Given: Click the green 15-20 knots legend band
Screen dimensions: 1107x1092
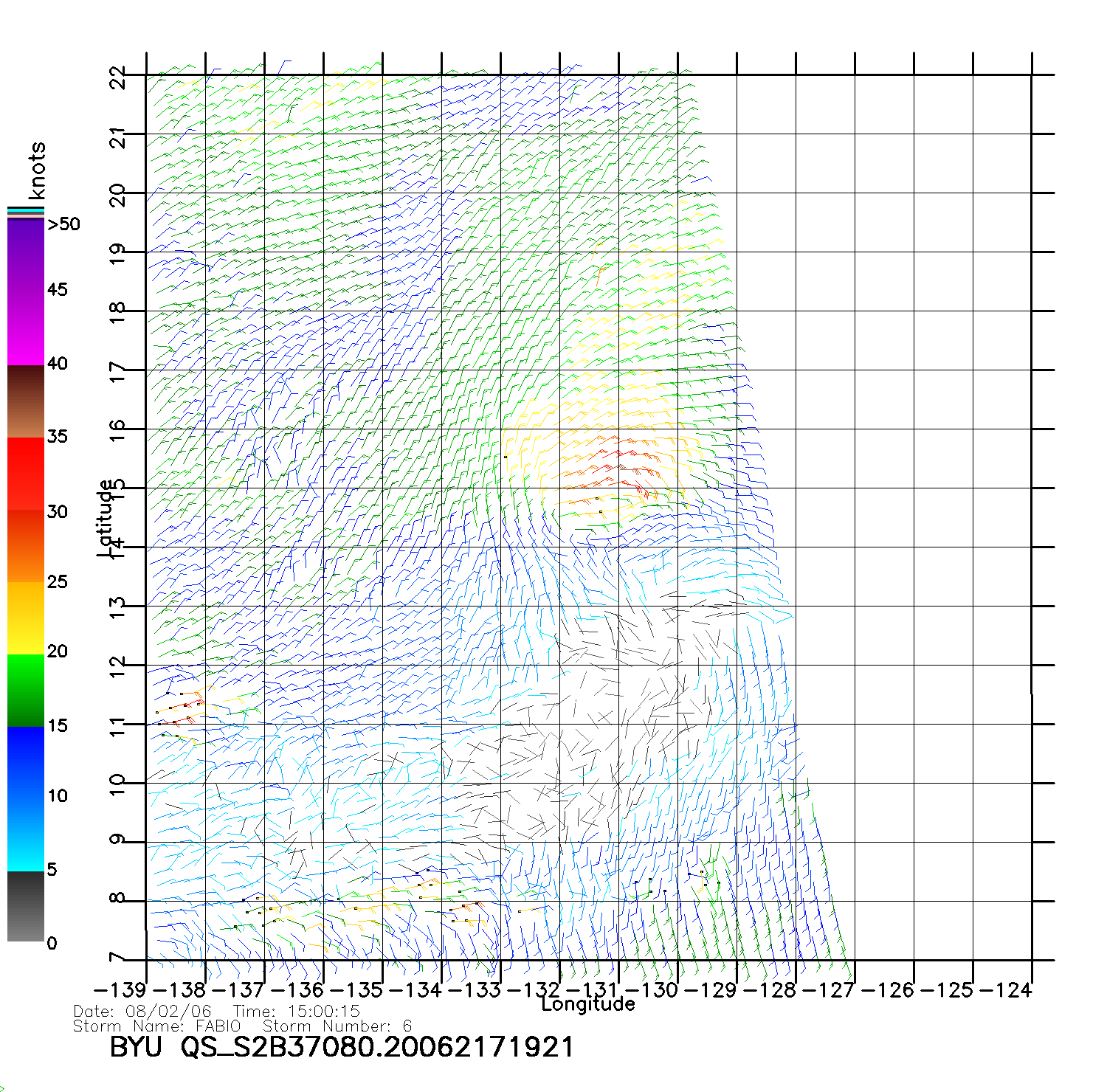Looking at the screenshot, I should (25, 690).
